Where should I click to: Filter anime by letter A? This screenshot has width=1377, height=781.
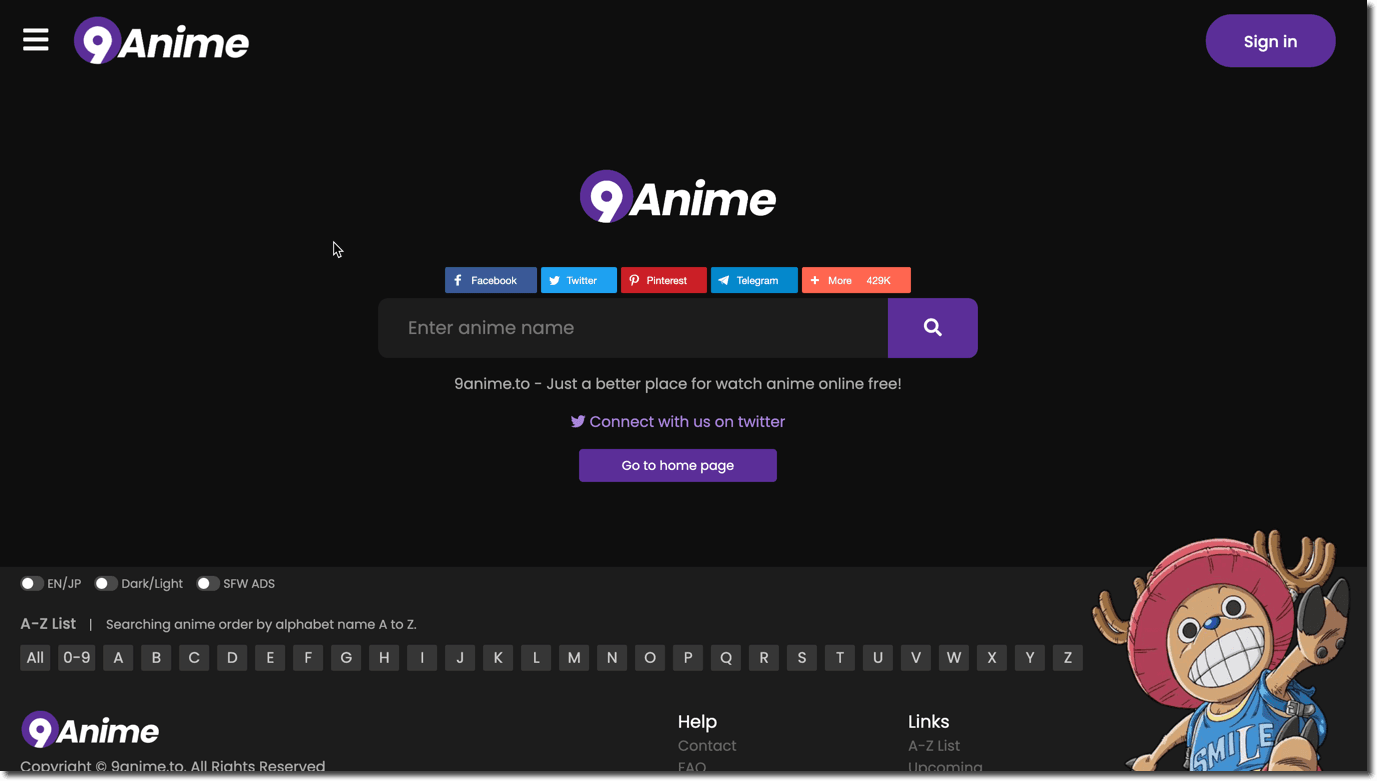[118, 658]
